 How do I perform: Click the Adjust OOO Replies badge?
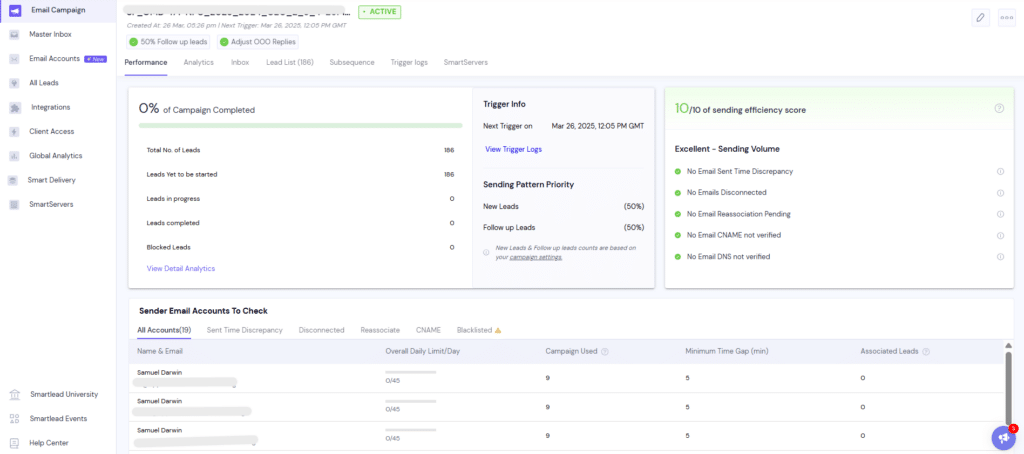(x=258, y=42)
